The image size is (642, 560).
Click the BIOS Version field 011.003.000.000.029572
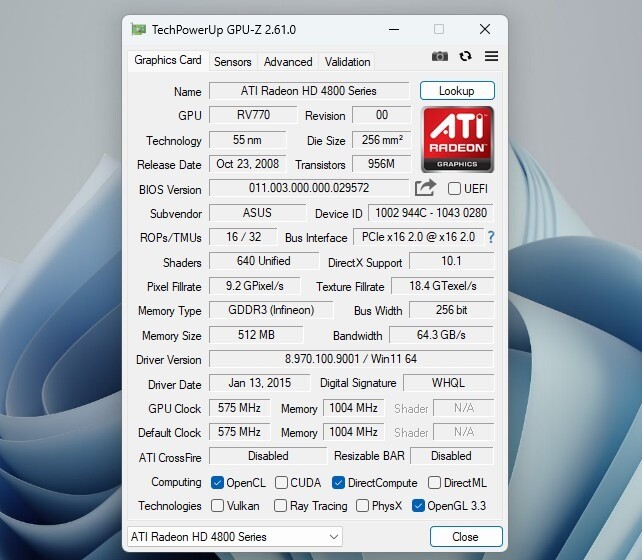[x=309, y=188]
